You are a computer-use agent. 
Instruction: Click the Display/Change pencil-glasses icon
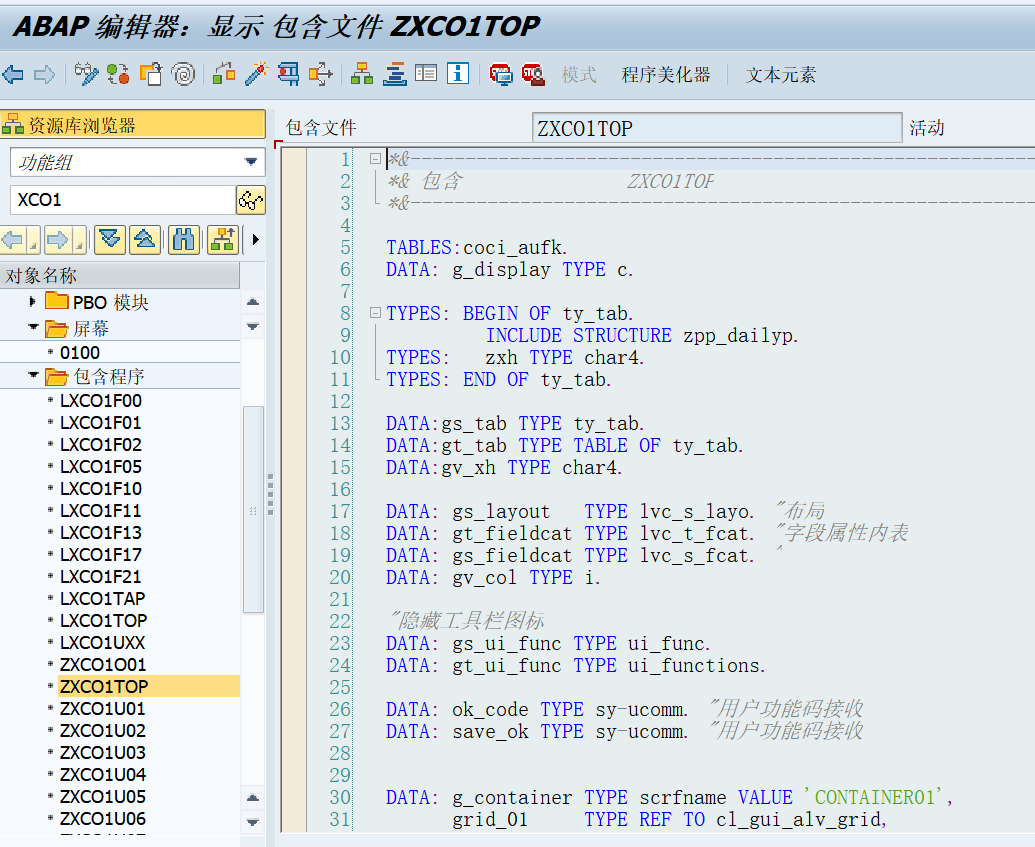(86, 74)
